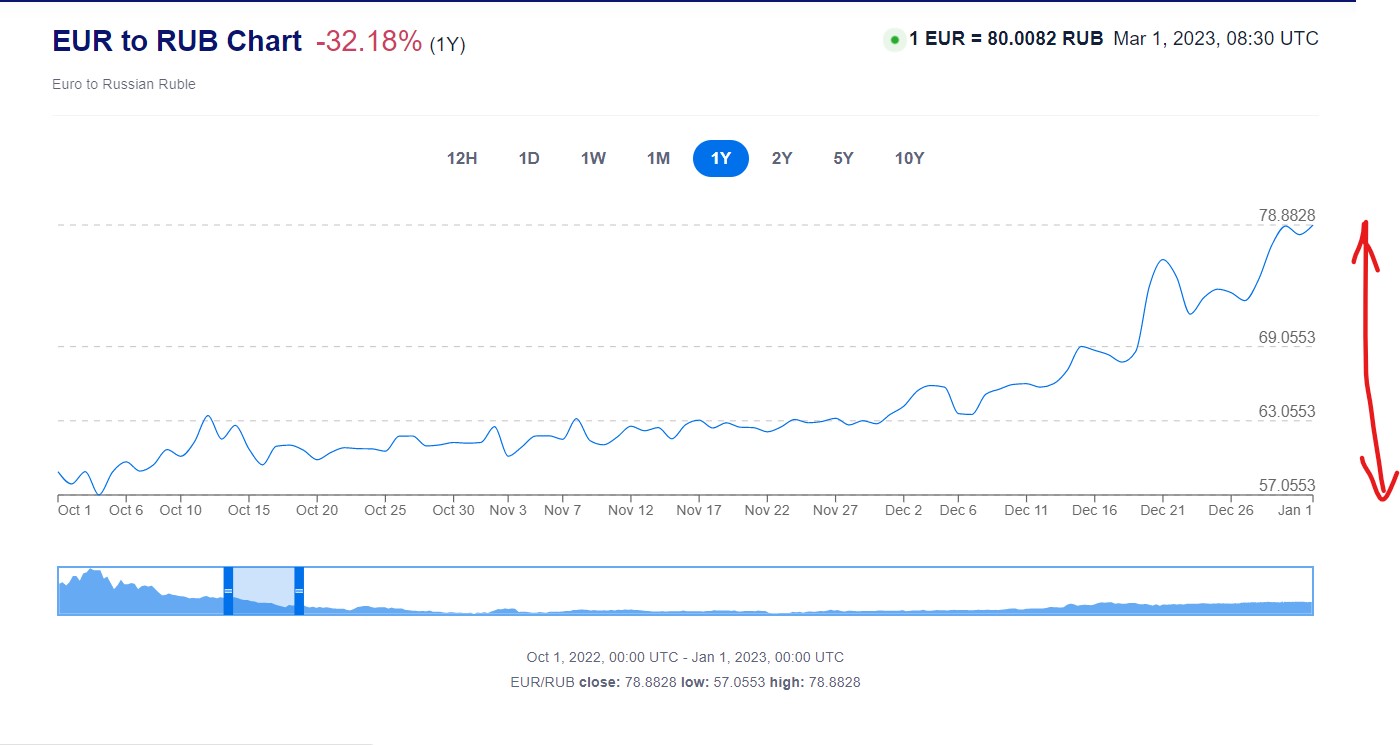1400x745 pixels.
Task: Click the EUR/RUB close low high summary
Action: [x=685, y=682]
